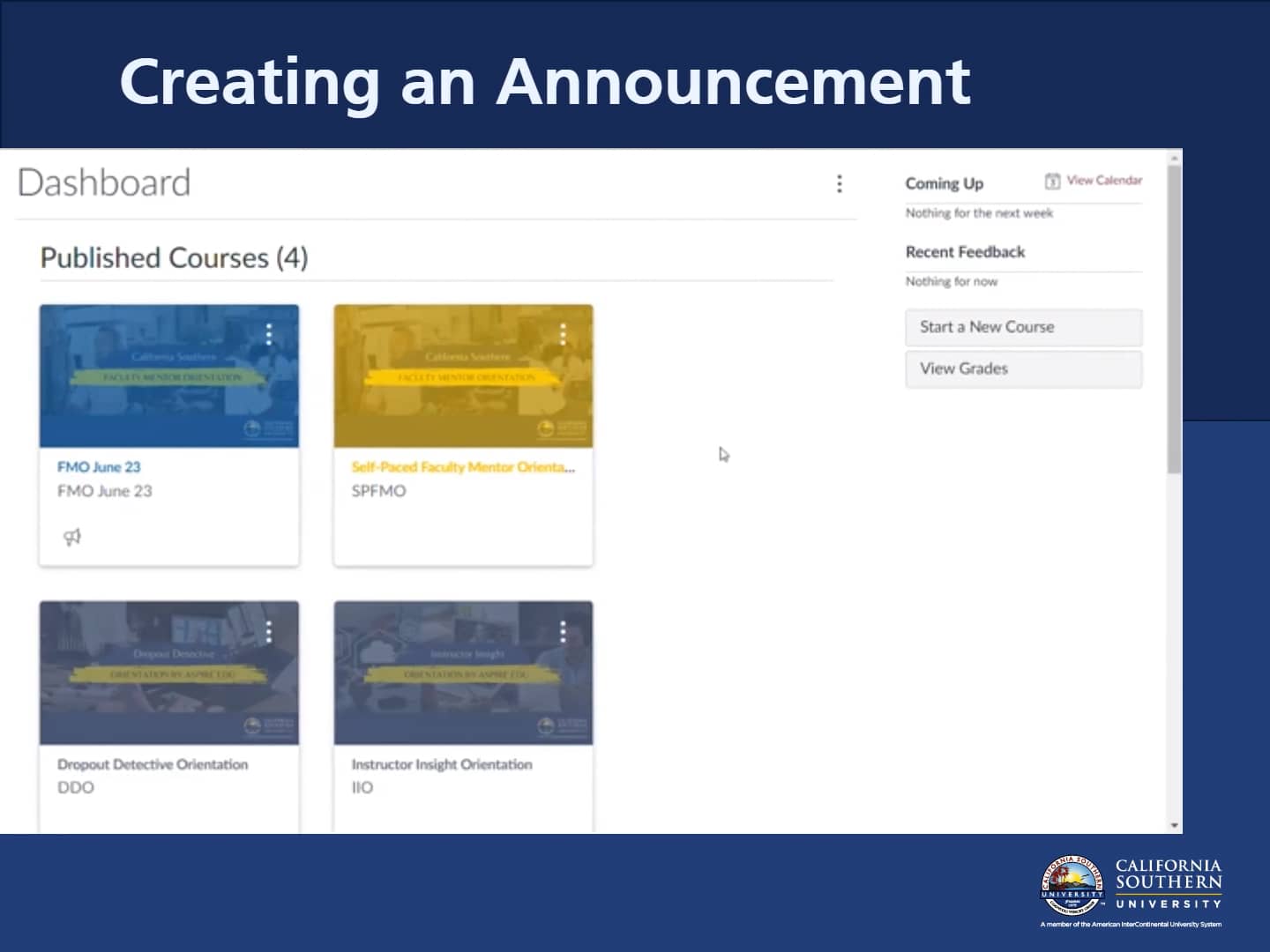Click the DDO course code text
The width and height of the screenshot is (1270, 952).
(76, 788)
